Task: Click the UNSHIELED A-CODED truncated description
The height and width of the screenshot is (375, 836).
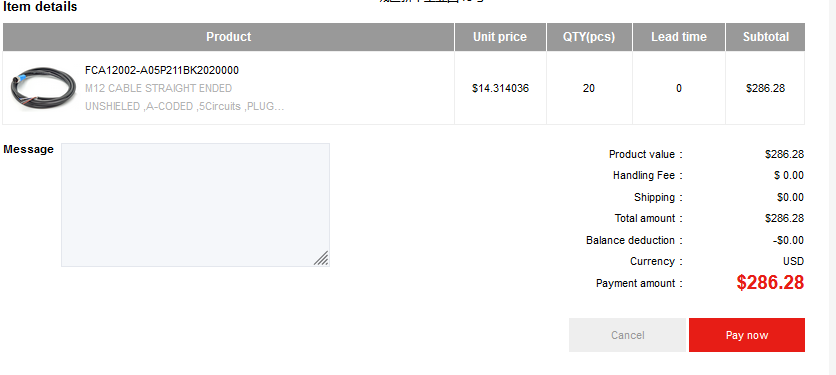Action: coord(184,106)
